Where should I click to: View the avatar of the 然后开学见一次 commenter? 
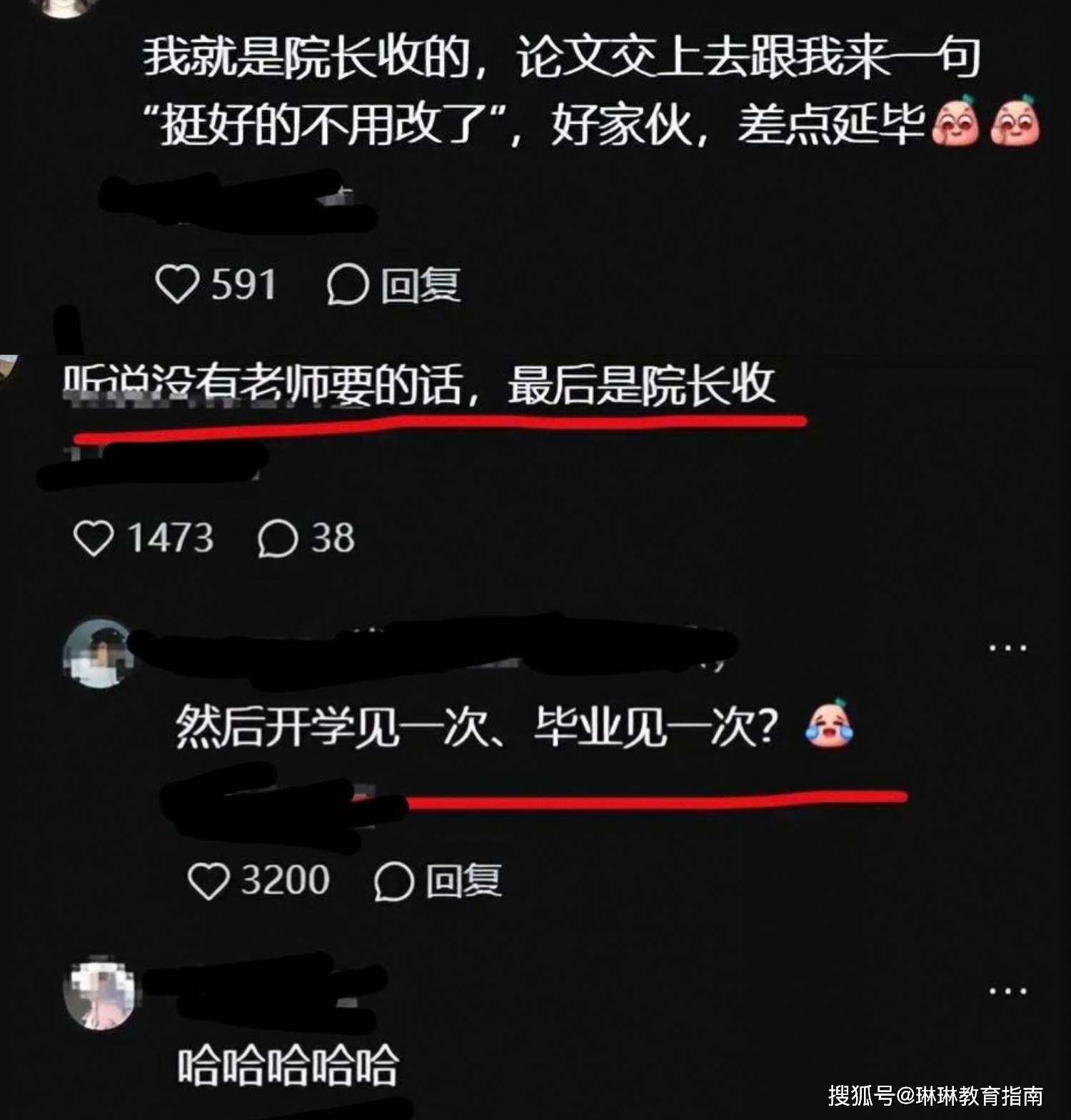click(x=99, y=654)
